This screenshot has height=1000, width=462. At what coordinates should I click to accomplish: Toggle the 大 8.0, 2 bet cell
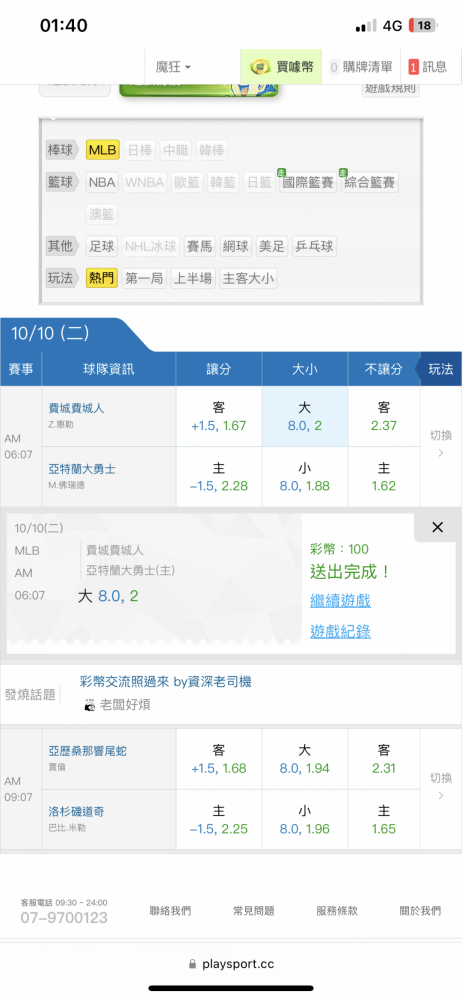pyautogui.click(x=305, y=416)
